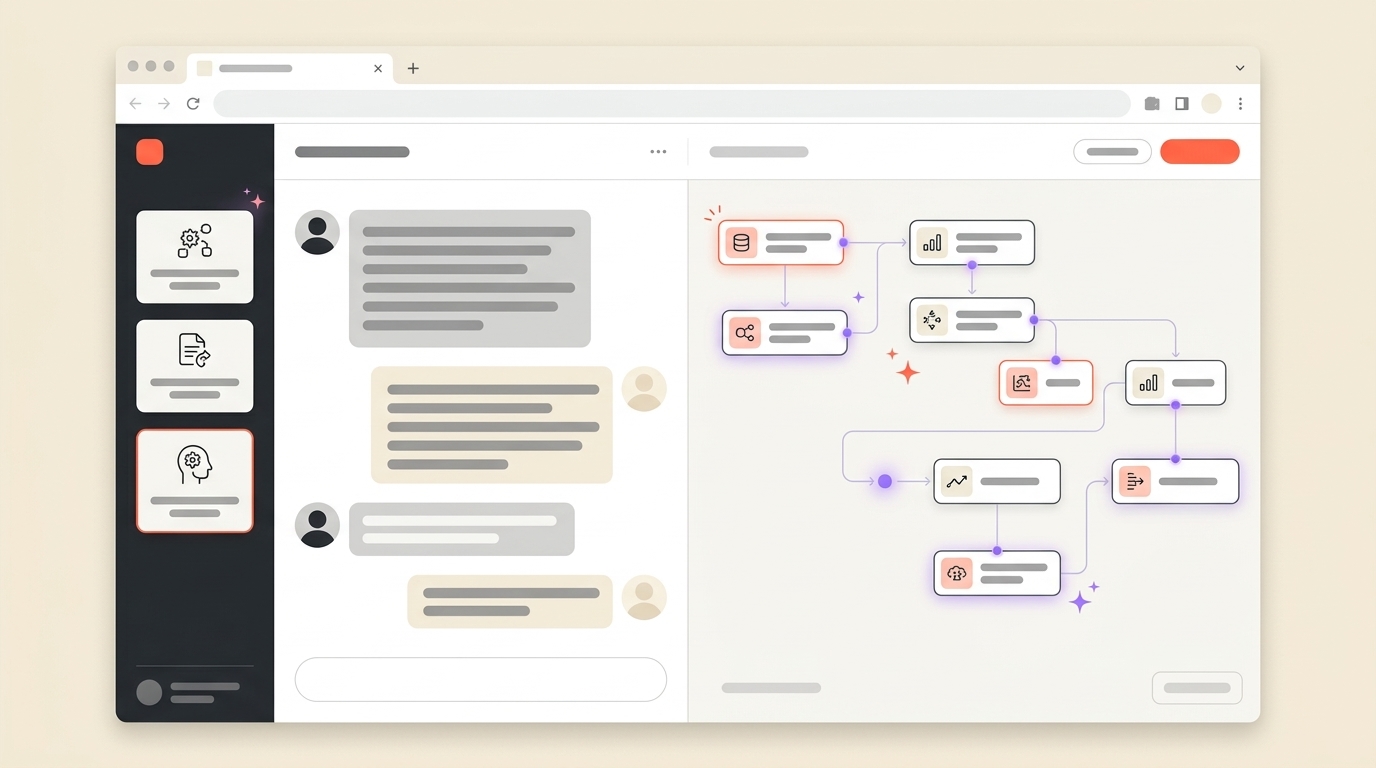Reload the page in the browser
1376x768 pixels.
click(x=193, y=104)
